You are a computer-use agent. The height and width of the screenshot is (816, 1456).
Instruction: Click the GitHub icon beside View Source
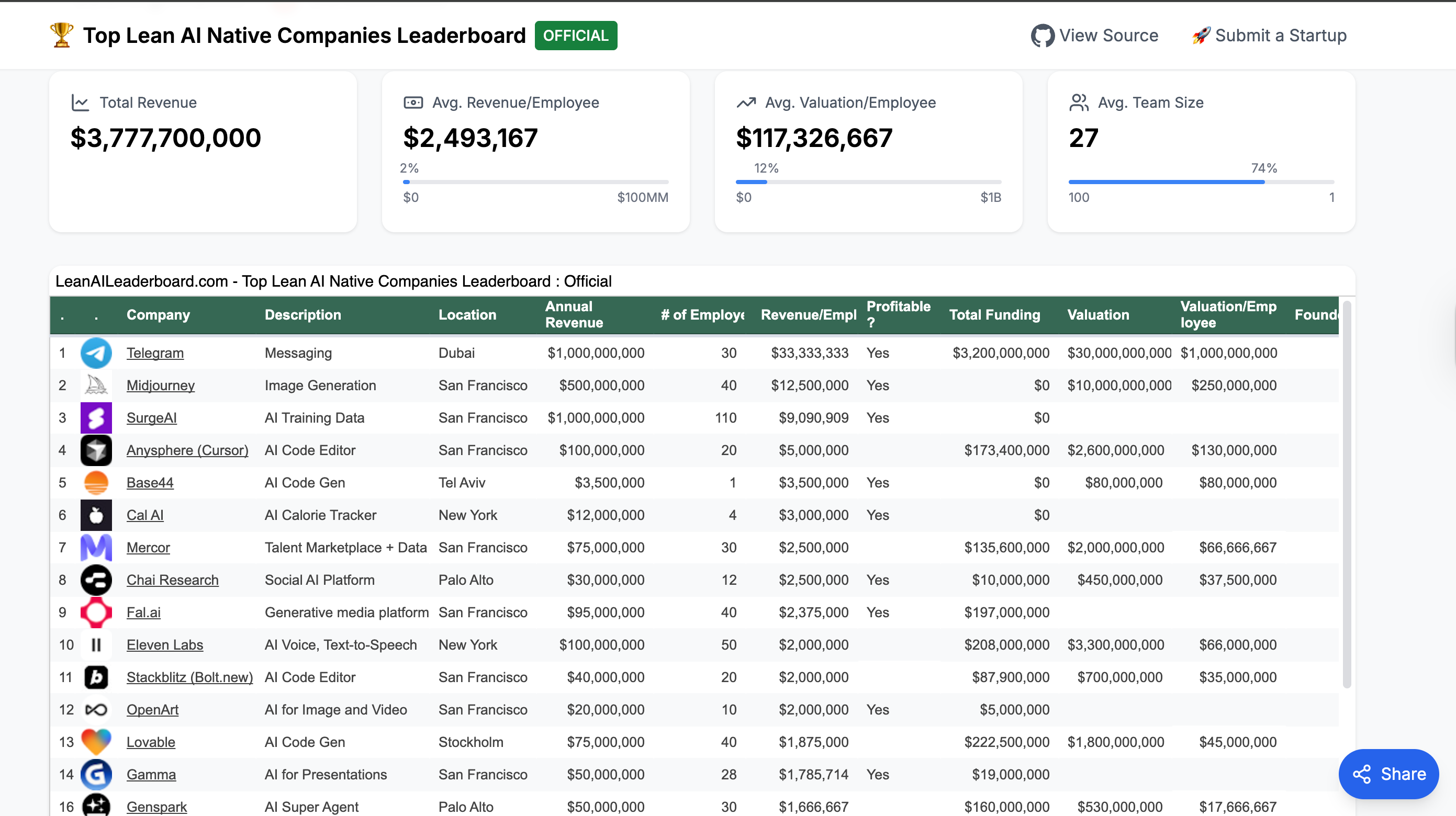(1042, 36)
